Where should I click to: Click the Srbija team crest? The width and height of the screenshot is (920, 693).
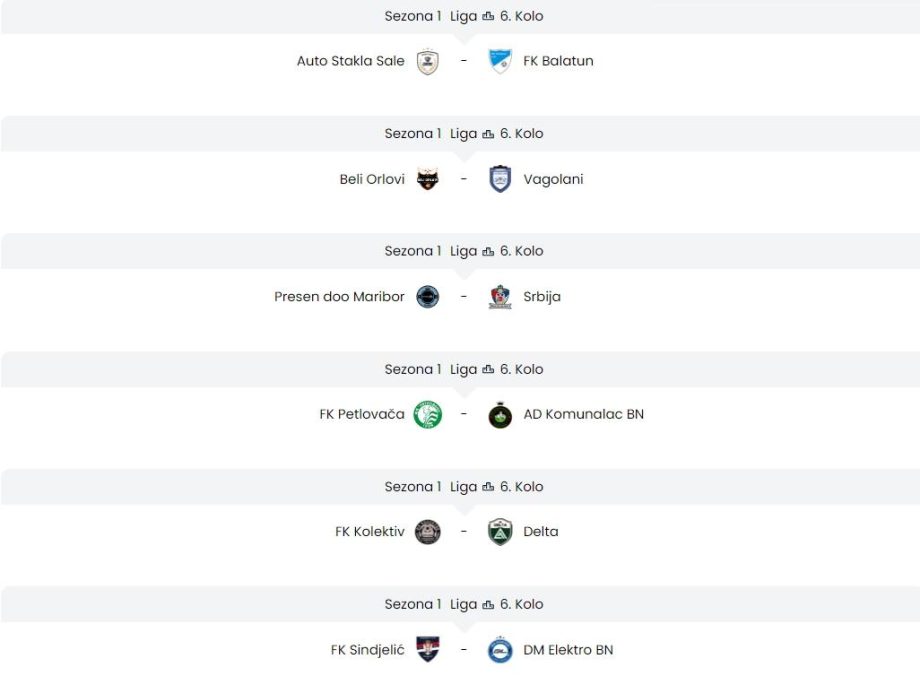500,297
